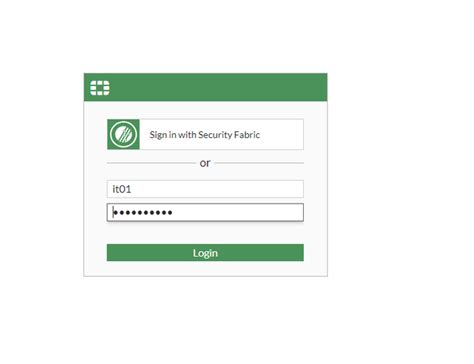Click white background right of login panel
Viewport: 474px width, 364px height.
(x=400, y=173)
